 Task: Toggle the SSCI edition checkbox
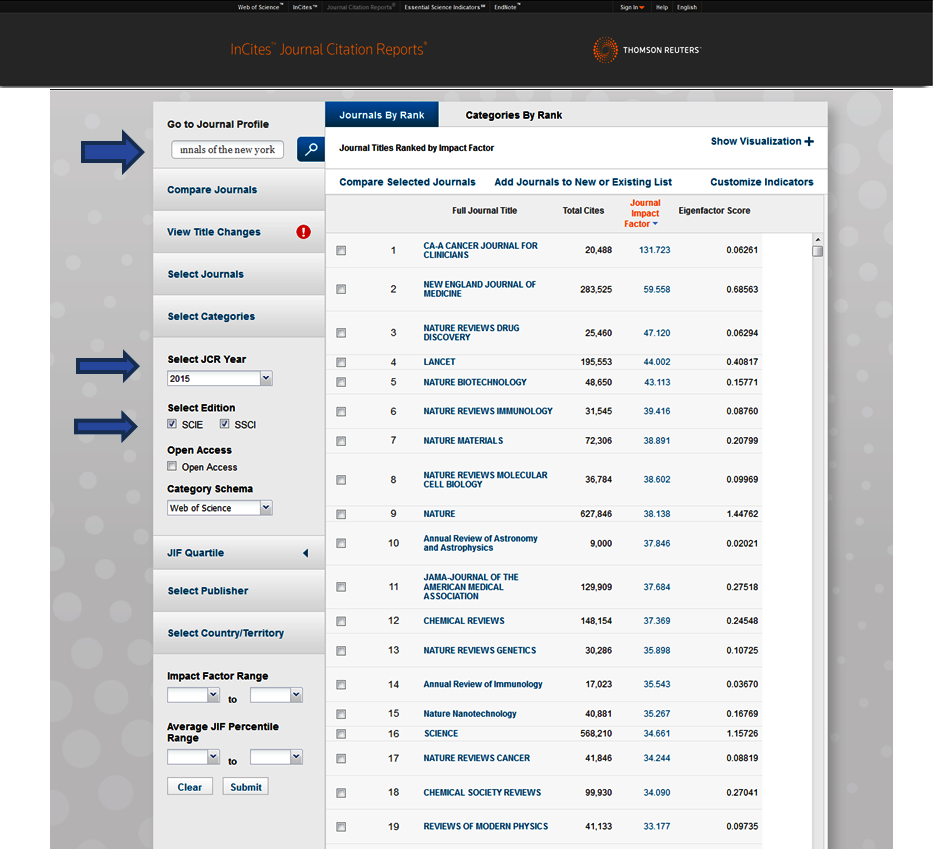point(224,424)
